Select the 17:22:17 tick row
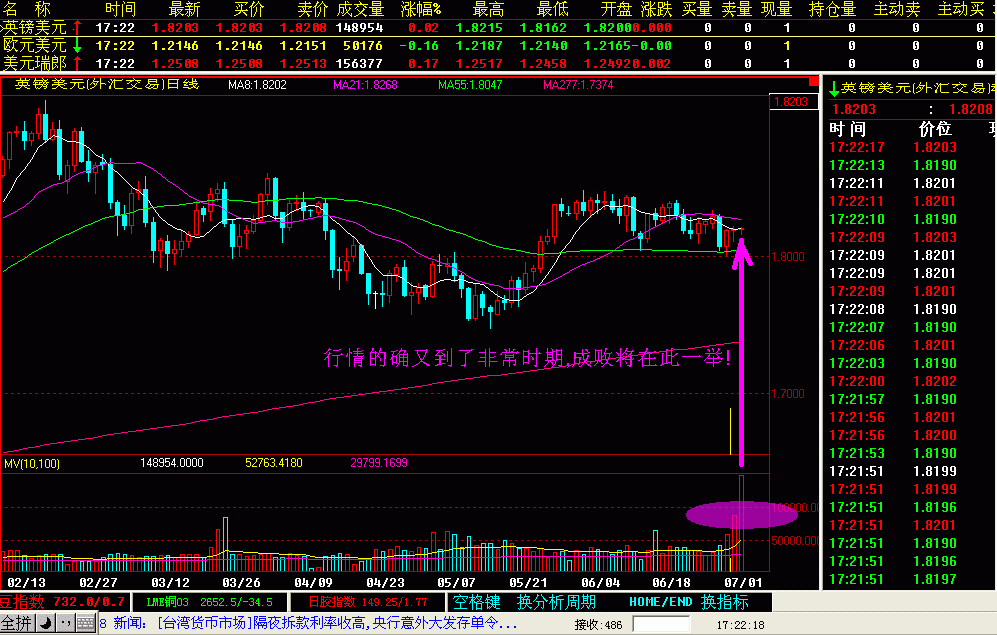Image resolution: width=997 pixels, height=635 pixels. click(911, 147)
